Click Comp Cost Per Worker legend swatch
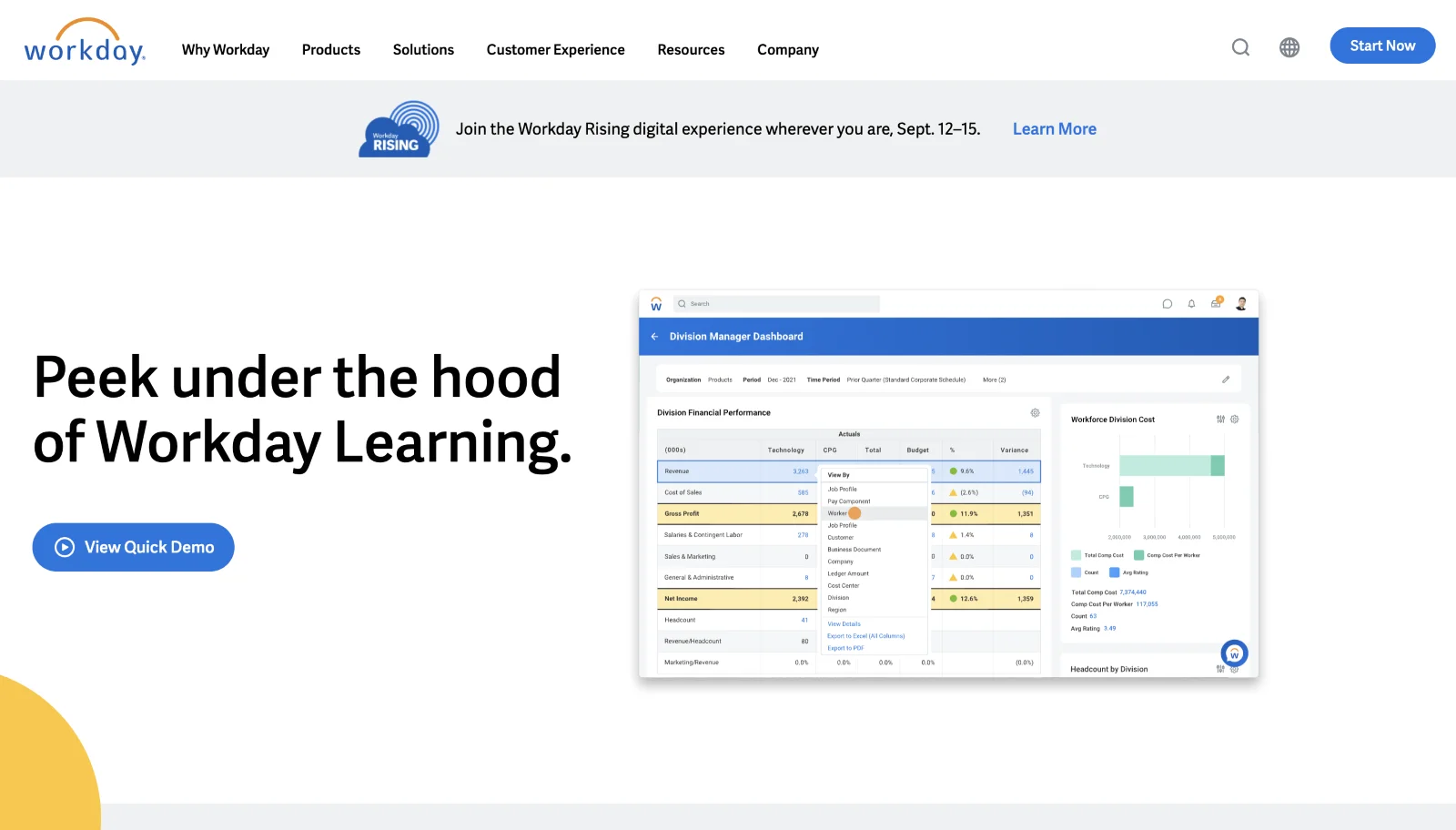Screen dimensions: 1456x830 (x=1138, y=555)
